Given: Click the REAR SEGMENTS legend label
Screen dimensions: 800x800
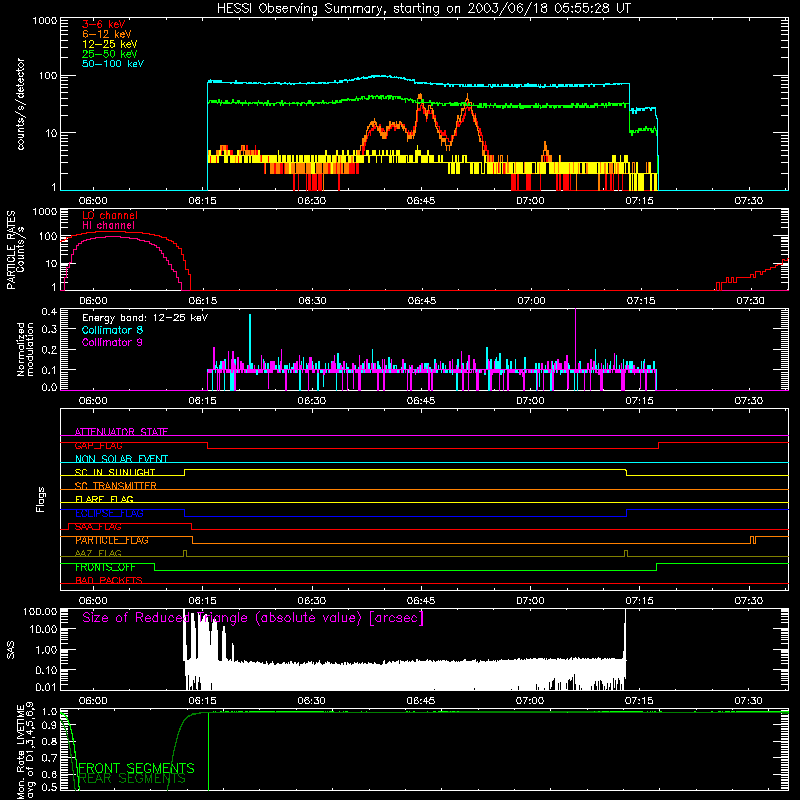Looking at the screenshot, I should [132, 778].
